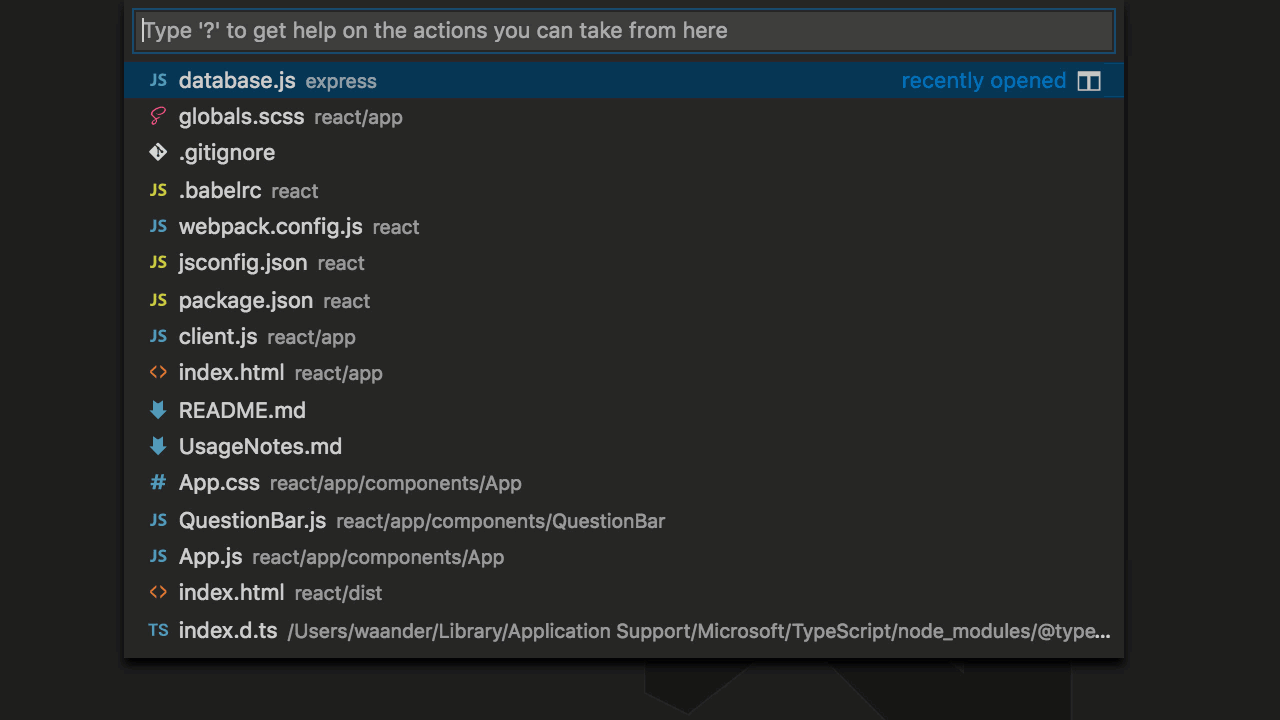Pick App.js from react/app/components/App
Viewport: 1280px width, 720px height.
tap(211, 557)
